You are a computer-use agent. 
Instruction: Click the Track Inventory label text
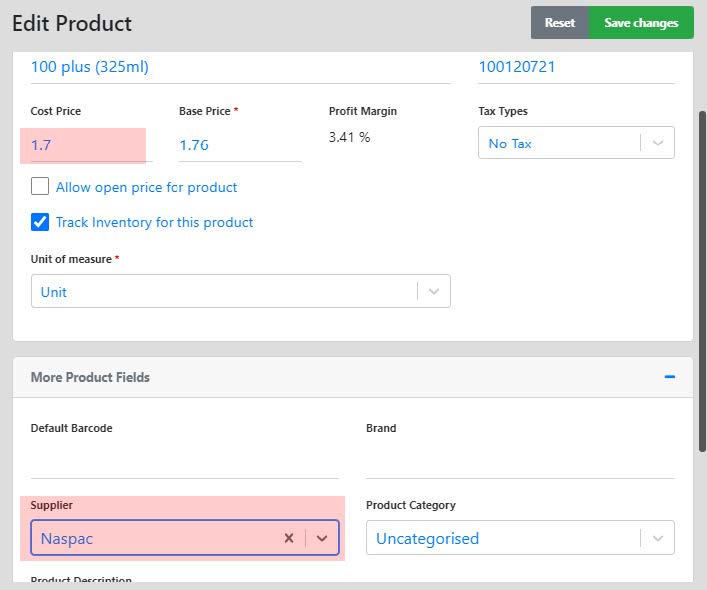click(x=154, y=222)
